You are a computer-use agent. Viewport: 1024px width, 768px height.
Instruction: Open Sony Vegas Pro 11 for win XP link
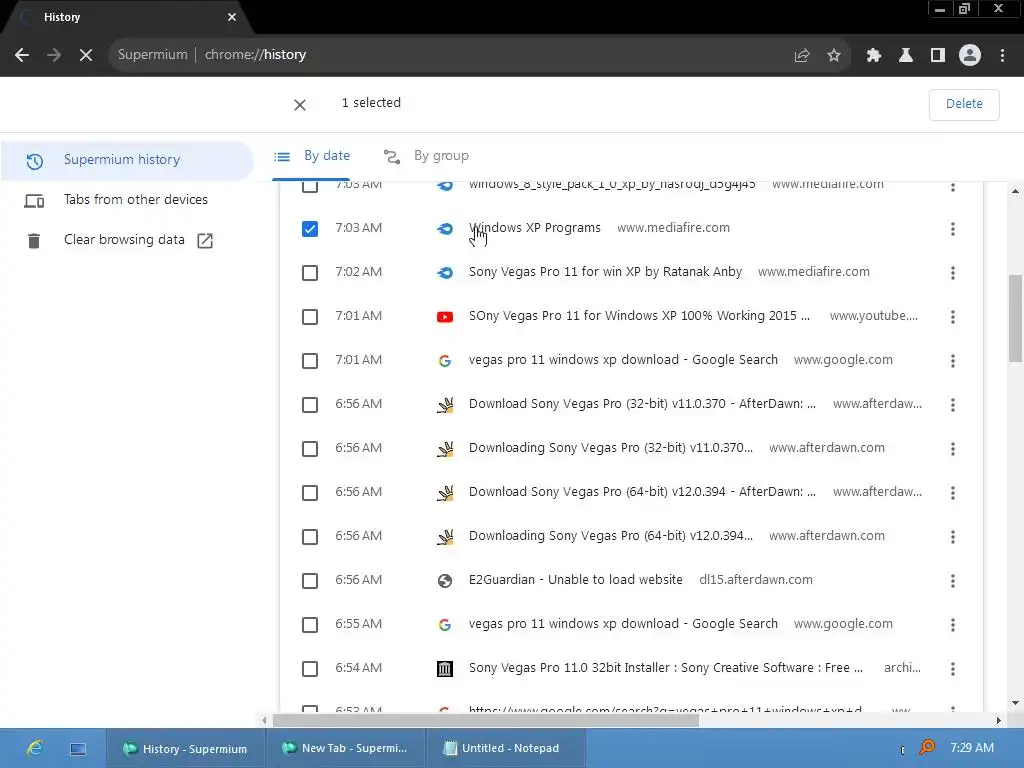(605, 272)
